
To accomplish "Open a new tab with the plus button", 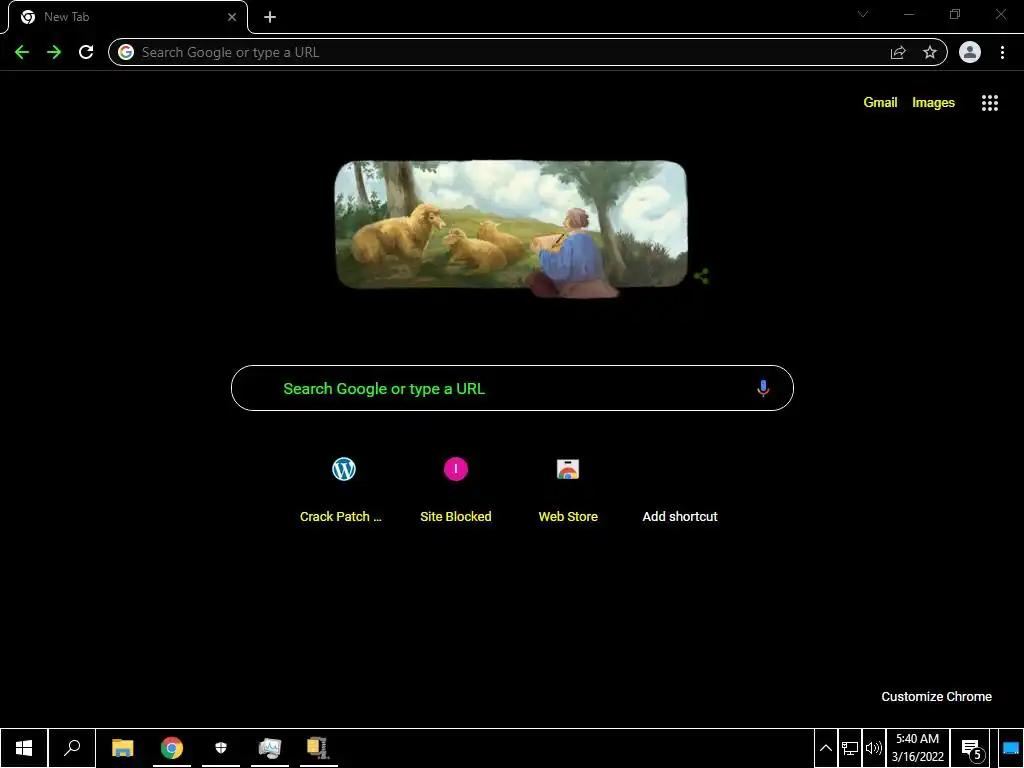I will [x=270, y=17].
